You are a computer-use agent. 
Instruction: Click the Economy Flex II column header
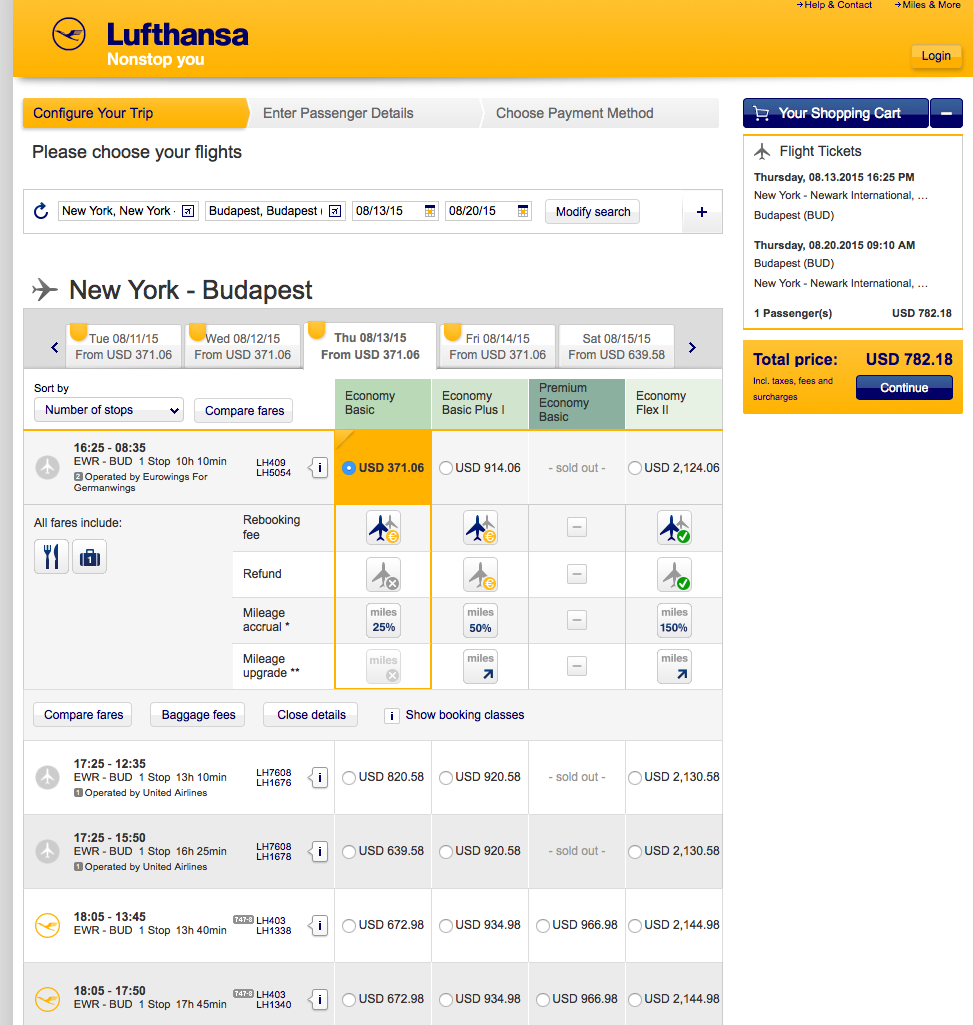click(674, 403)
